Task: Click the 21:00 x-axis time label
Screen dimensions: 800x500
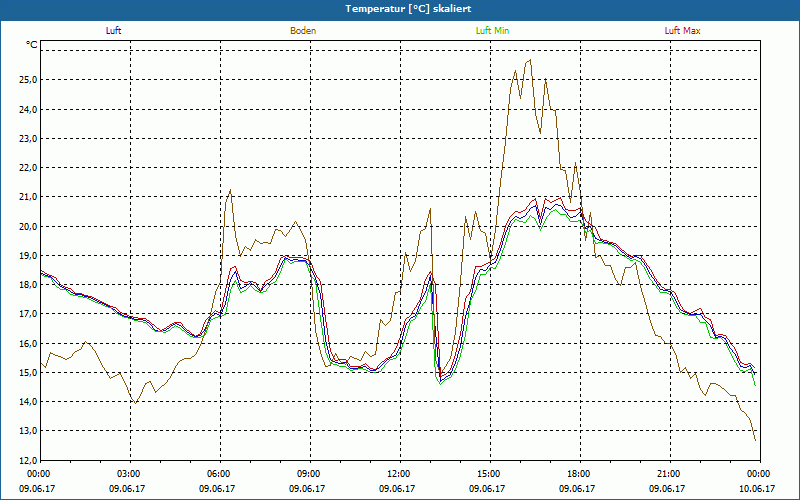Action: [x=668, y=474]
